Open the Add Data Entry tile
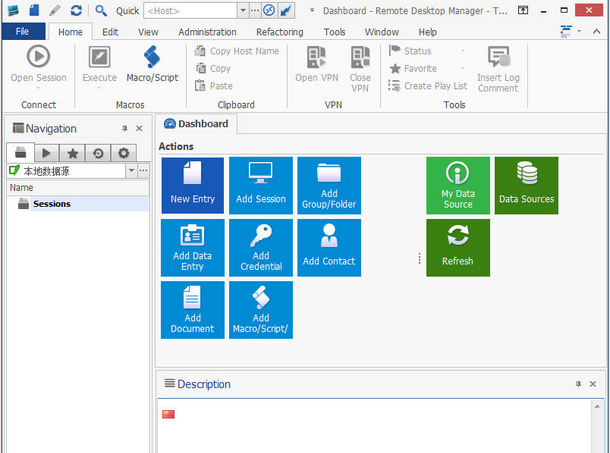This screenshot has height=453, width=610. (193, 248)
